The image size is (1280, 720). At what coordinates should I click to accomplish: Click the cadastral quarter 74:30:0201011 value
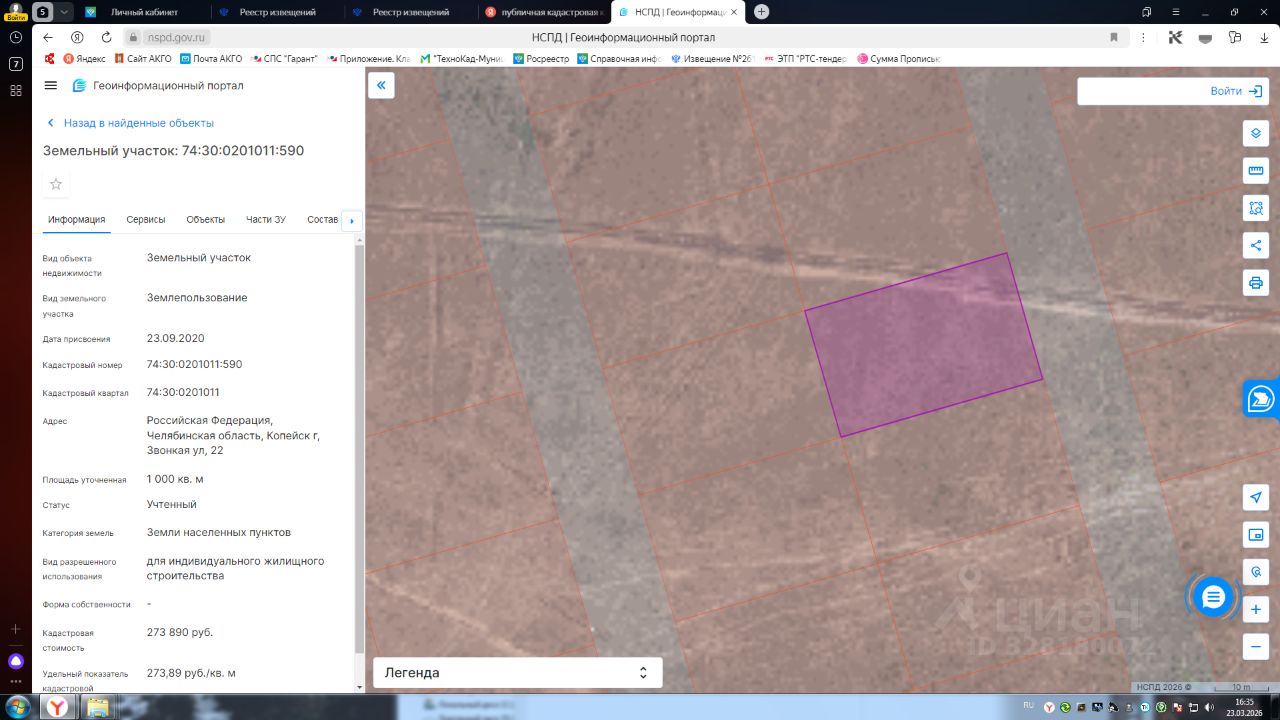pyautogui.click(x=183, y=392)
